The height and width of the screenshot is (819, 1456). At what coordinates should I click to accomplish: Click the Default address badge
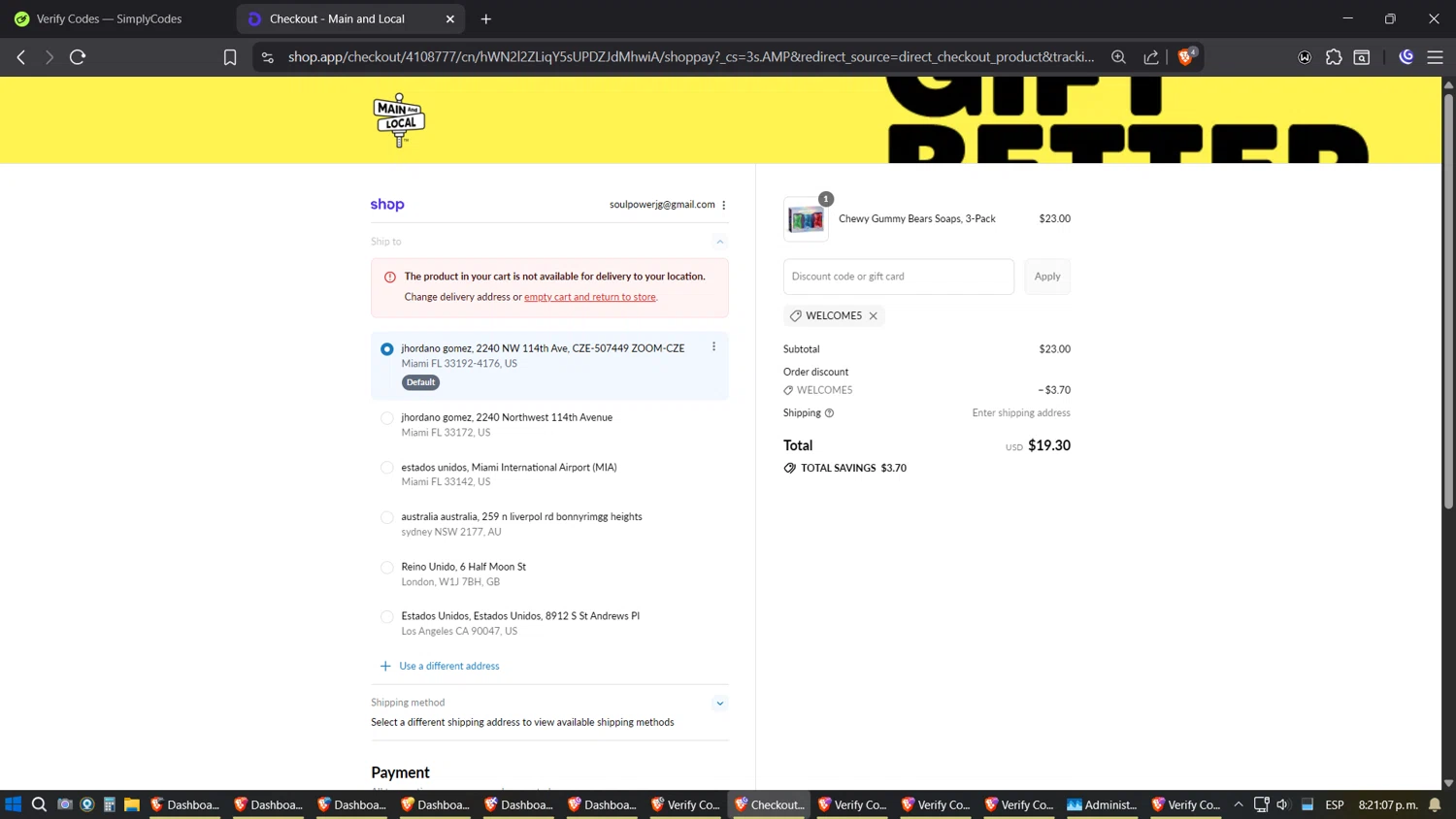pos(421,382)
